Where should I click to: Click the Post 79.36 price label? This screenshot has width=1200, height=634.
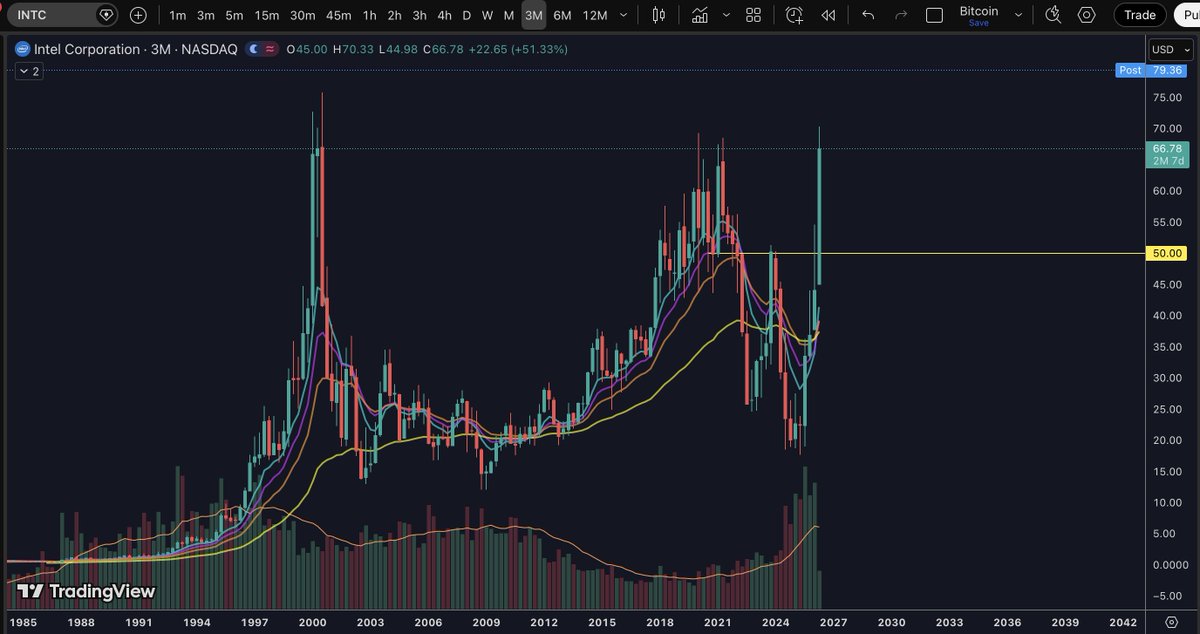tap(1153, 70)
